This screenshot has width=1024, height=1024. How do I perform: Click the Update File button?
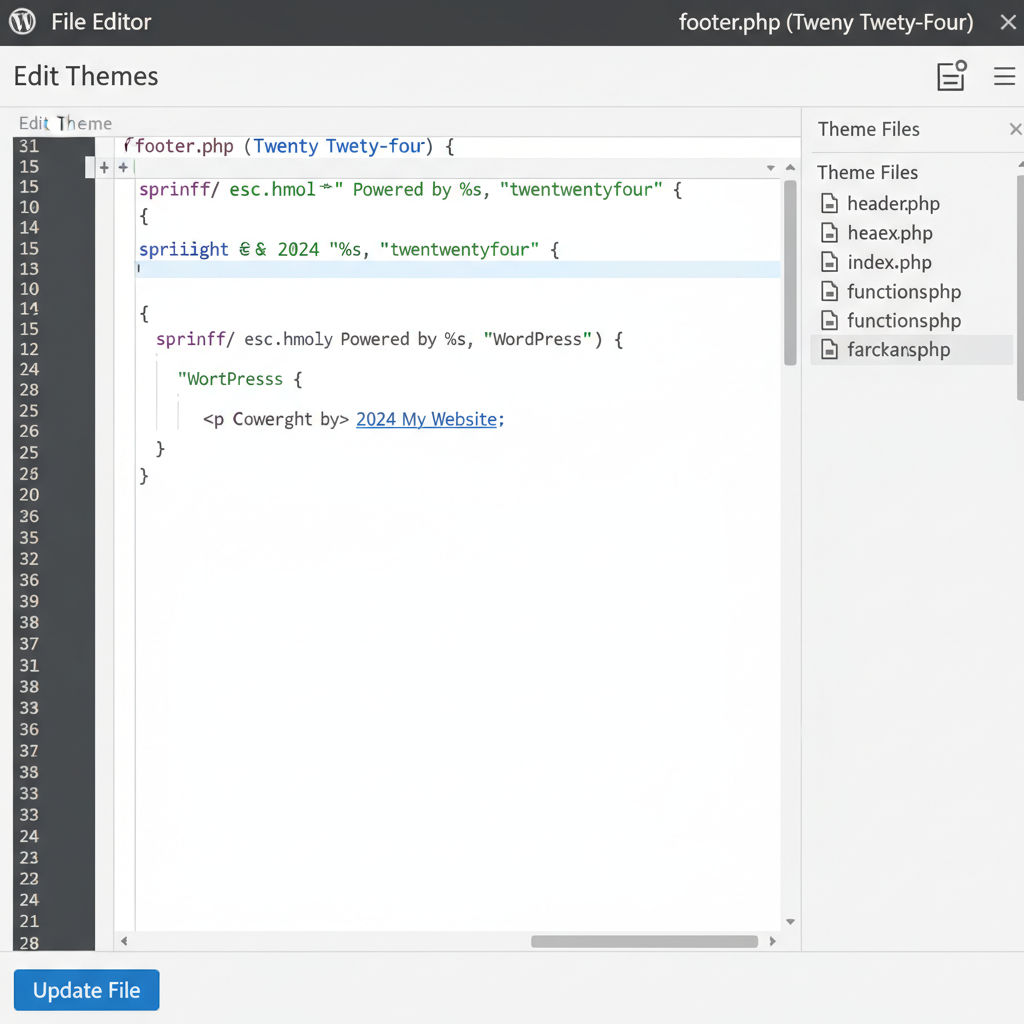tap(86, 990)
